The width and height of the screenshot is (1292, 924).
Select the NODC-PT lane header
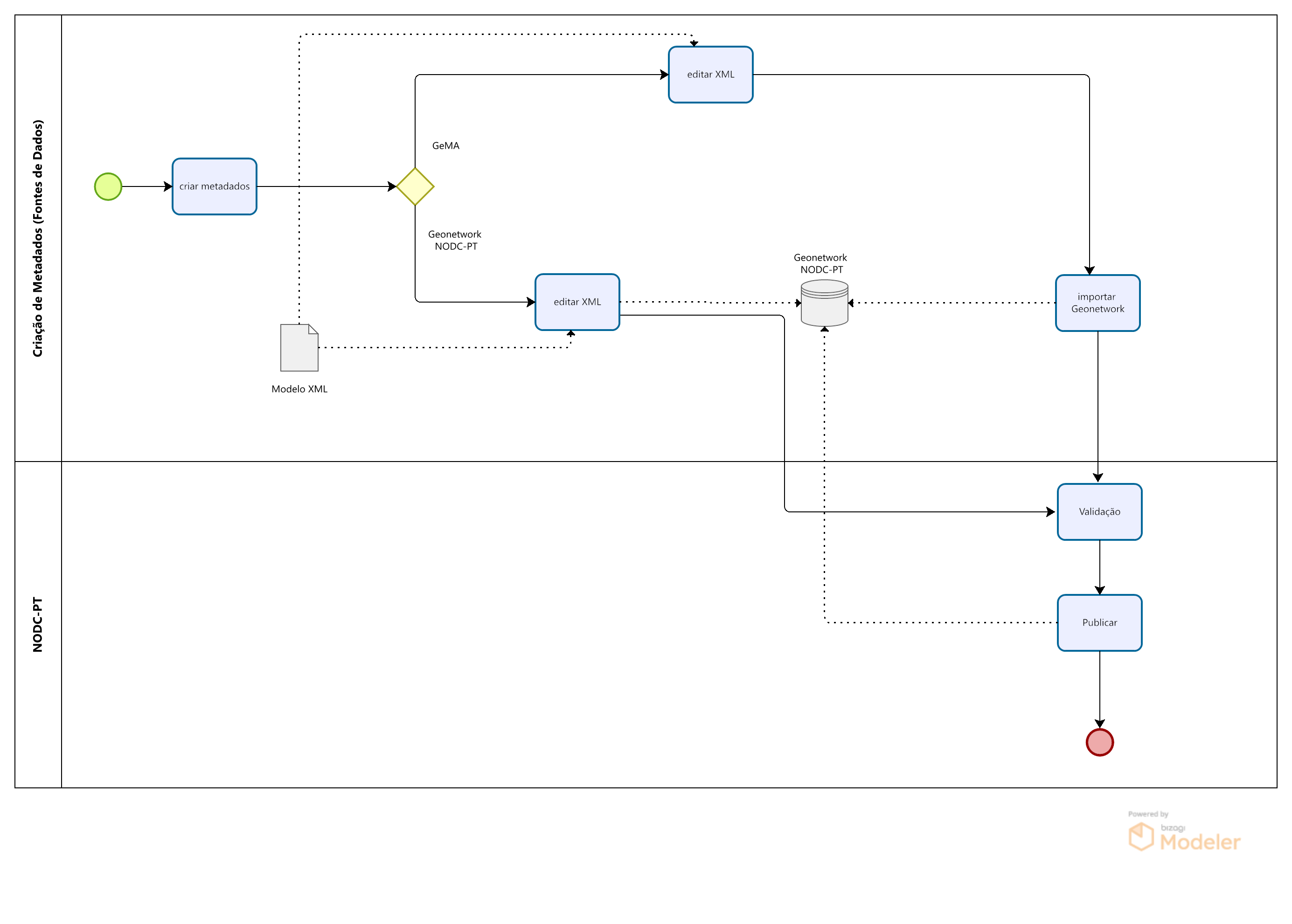tap(38, 624)
